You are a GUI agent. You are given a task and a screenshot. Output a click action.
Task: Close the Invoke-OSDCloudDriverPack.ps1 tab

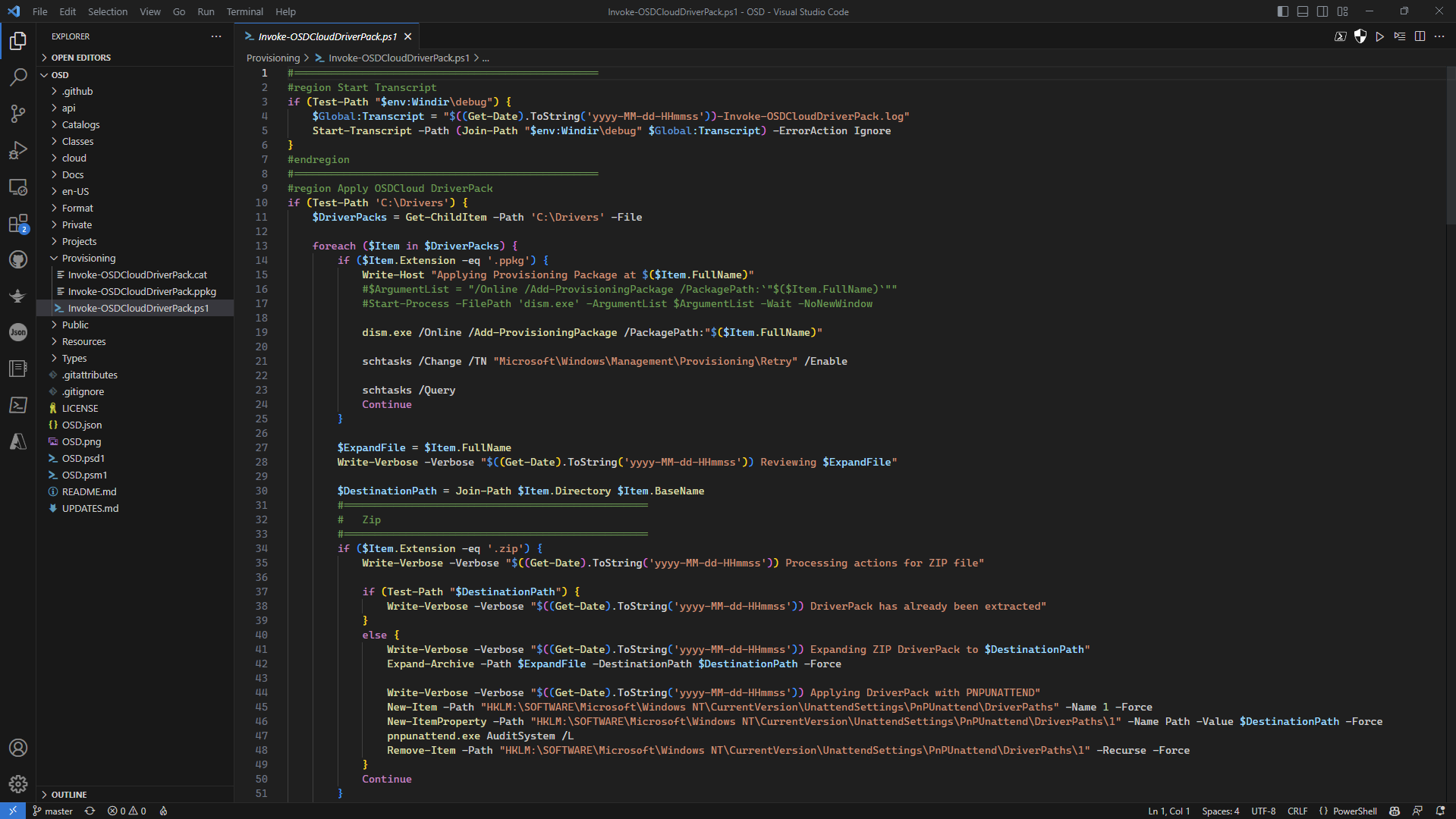pyautogui.click(x=408, y=36)
